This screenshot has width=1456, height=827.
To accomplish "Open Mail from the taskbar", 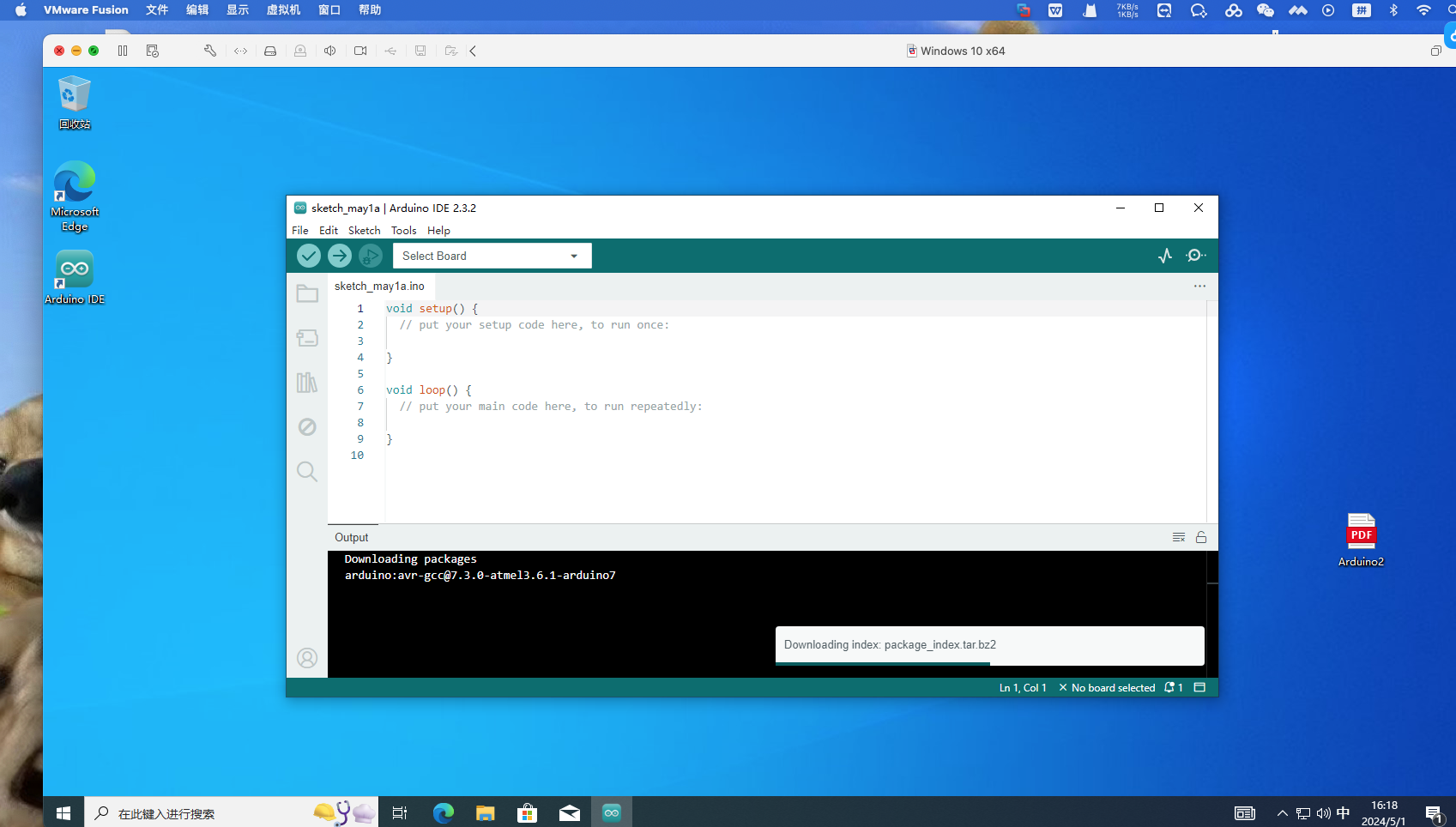I will 570,813.
